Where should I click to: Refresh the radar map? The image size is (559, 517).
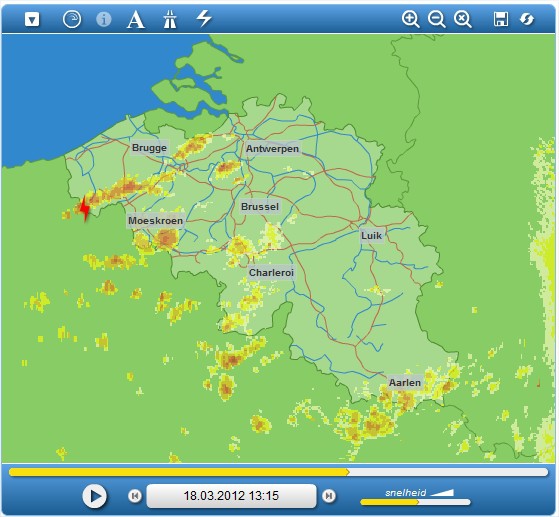point(527,19)
